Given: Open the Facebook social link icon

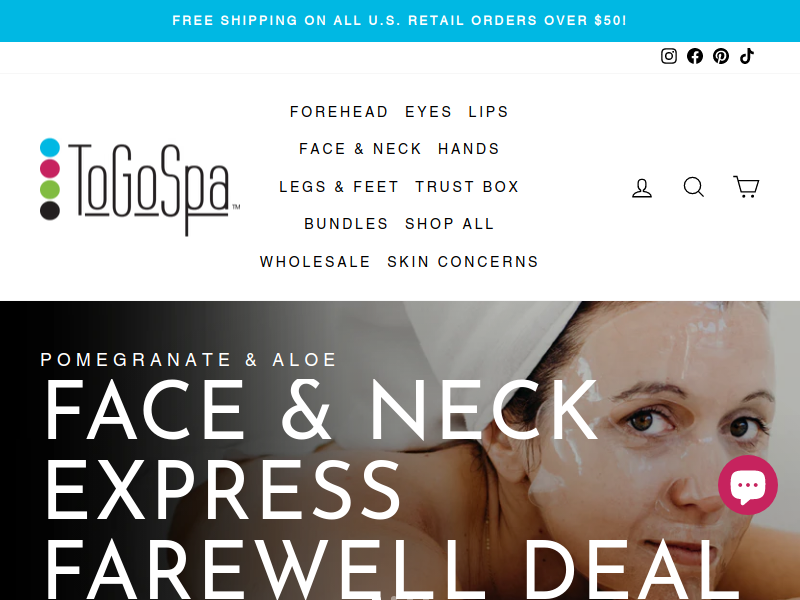Looking at the screenshot, I should (x=694, y=56).
